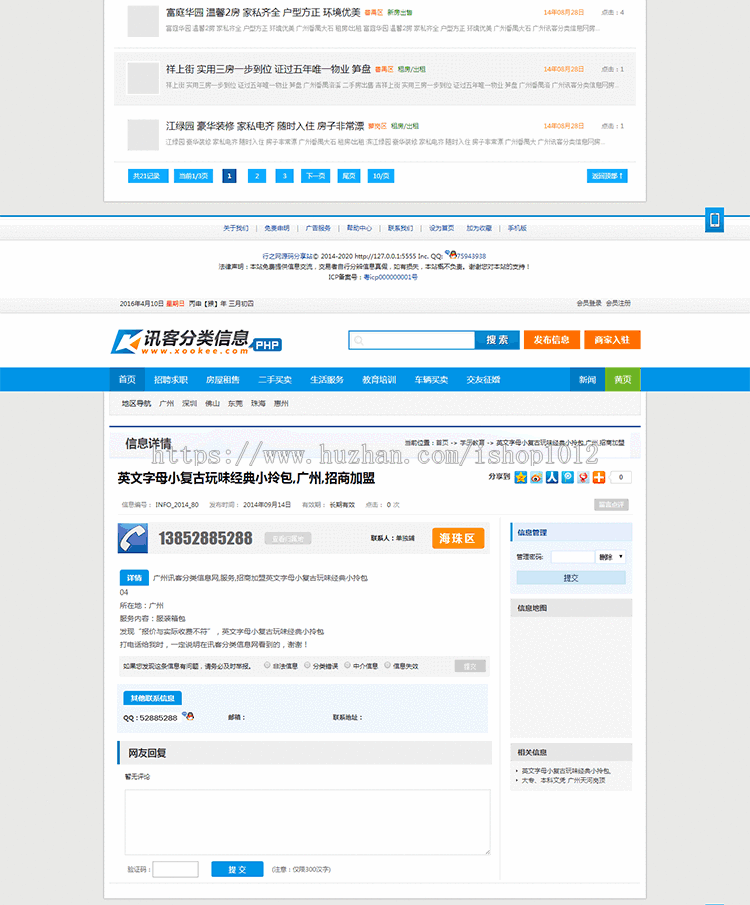Click the 返回顶部 back-to-top button
Viewport: 750px width, 905px height.
pos(607,176)
